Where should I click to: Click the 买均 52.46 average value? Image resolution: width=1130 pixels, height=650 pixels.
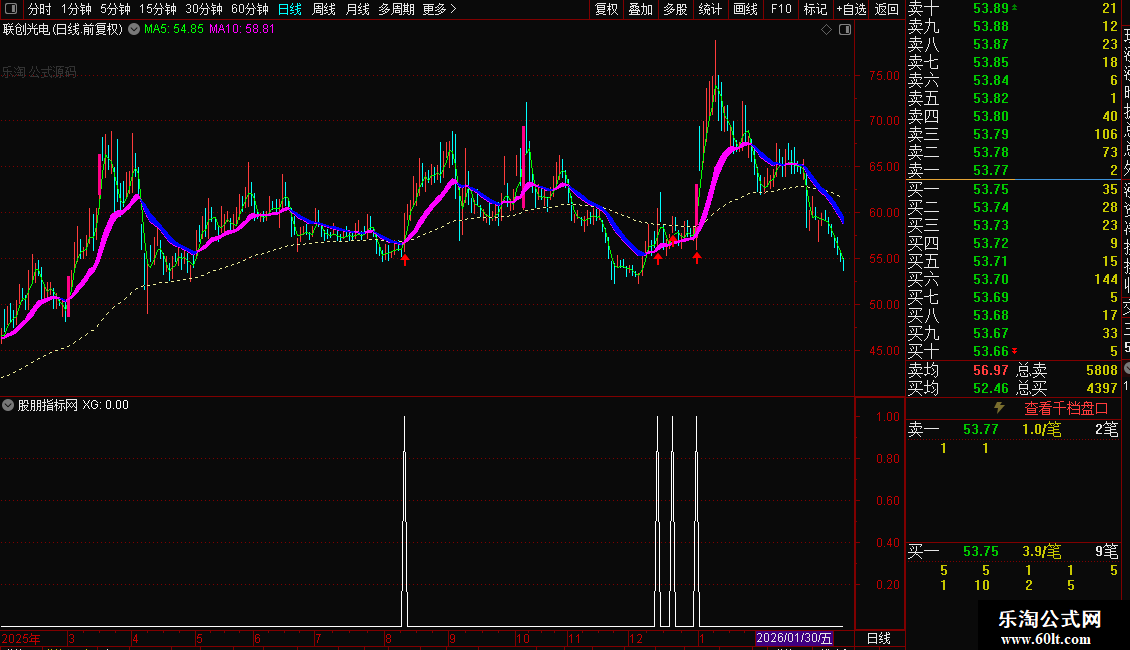990,388
